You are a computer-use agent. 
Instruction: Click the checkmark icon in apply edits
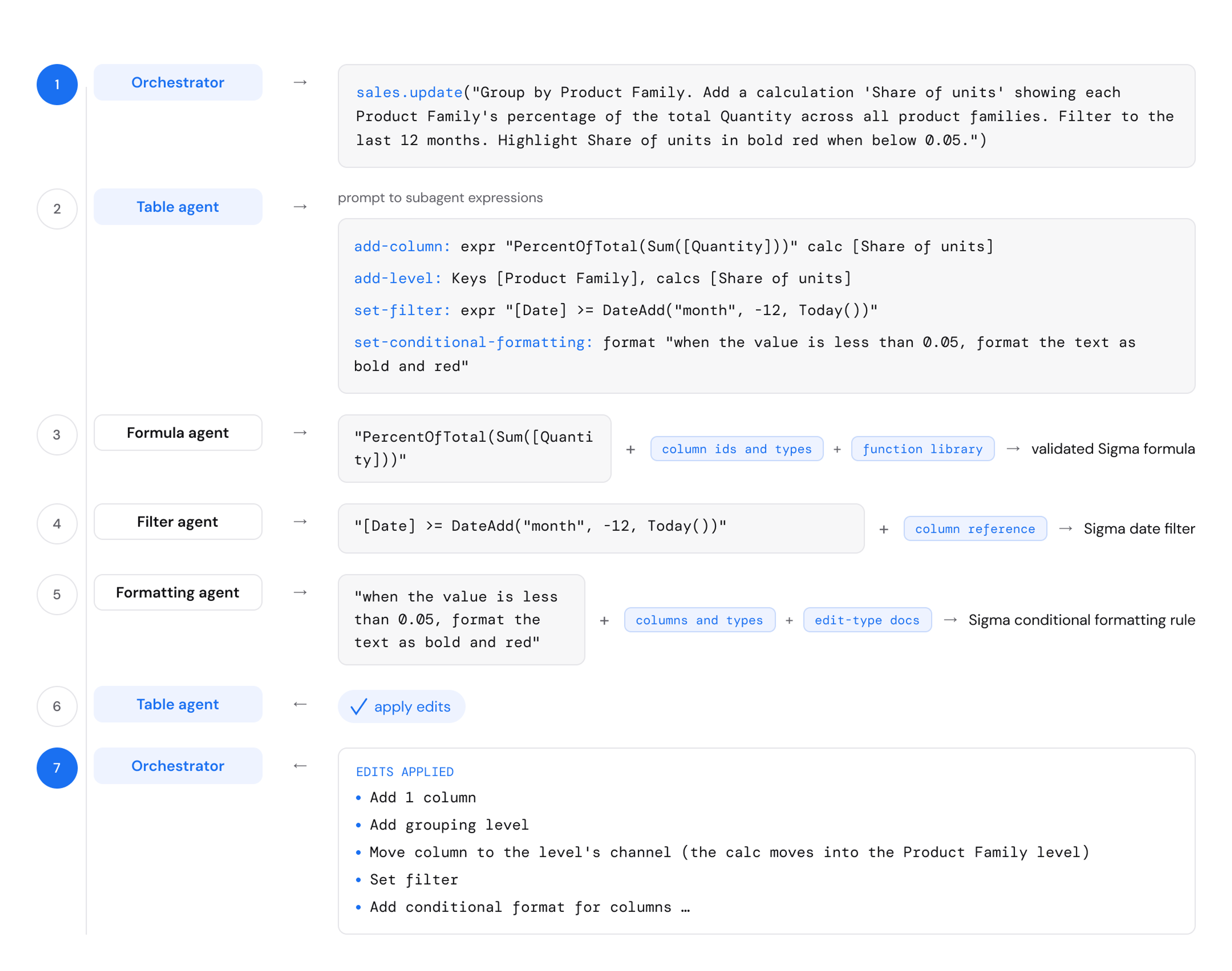coord(359,707)
